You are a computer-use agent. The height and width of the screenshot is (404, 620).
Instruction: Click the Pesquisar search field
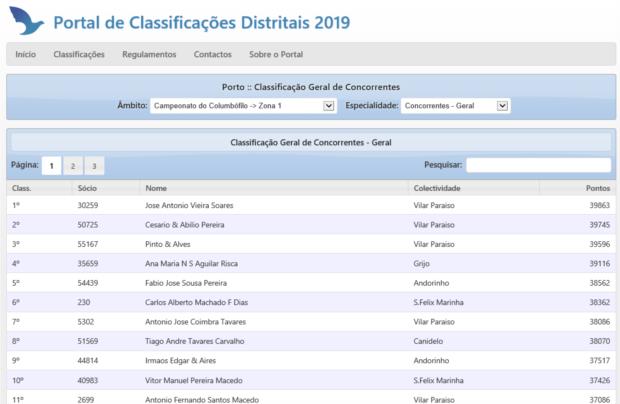[x=538, y=165]
